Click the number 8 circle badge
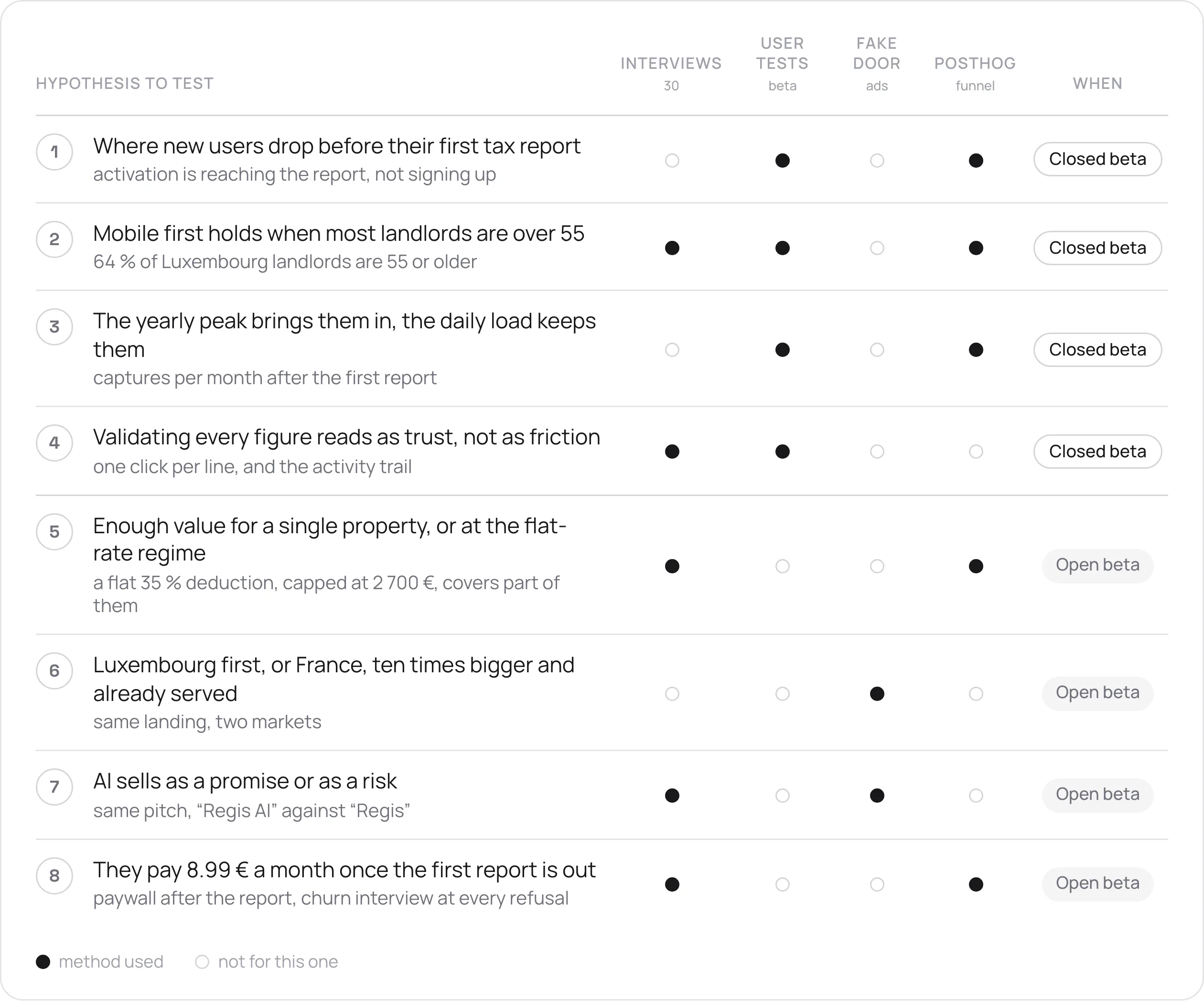This screenshot has height=1002, width=1204. pos(54,876)
